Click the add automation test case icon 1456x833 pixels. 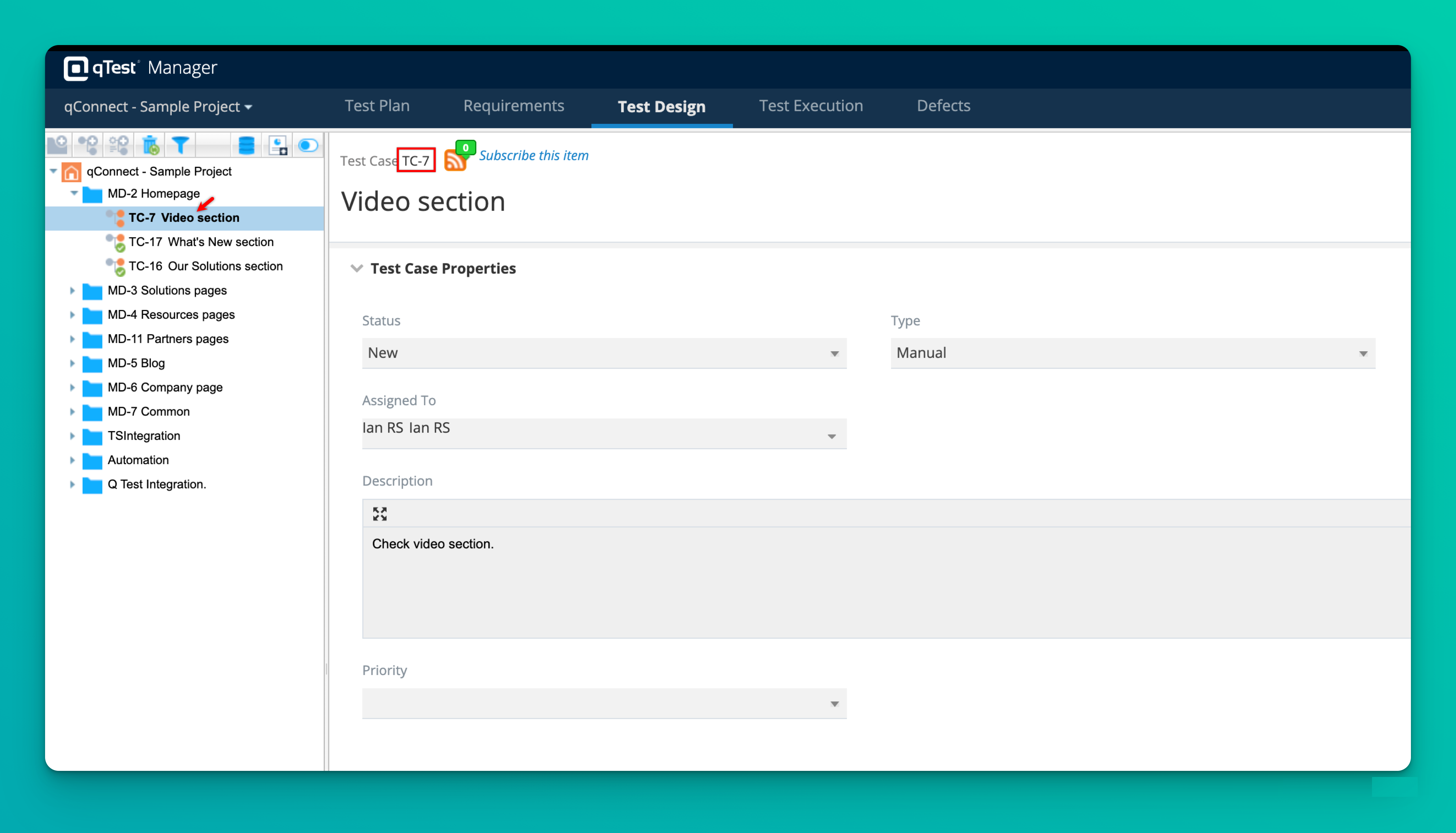[119, 145]
